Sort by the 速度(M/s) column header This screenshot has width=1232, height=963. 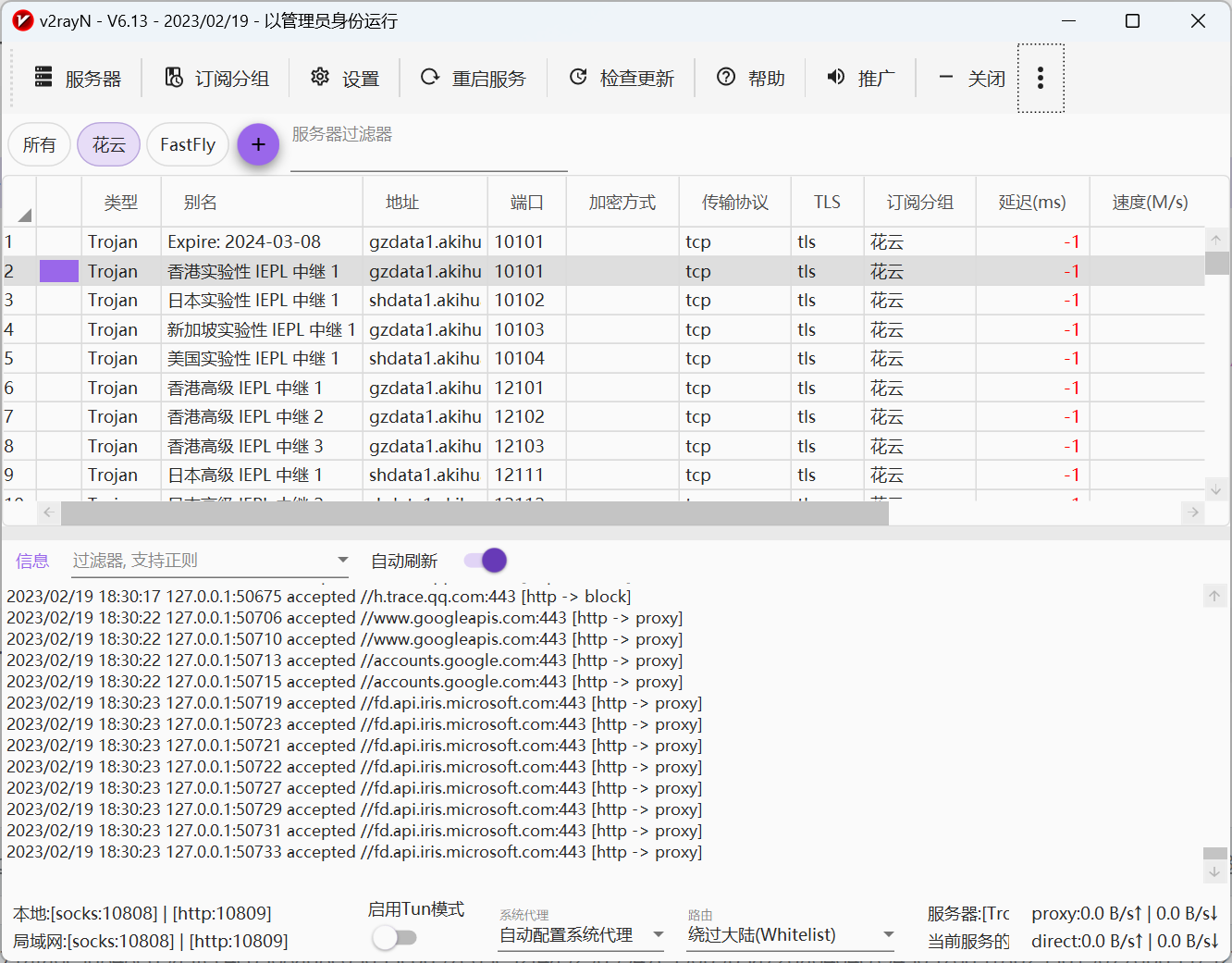1150,202
